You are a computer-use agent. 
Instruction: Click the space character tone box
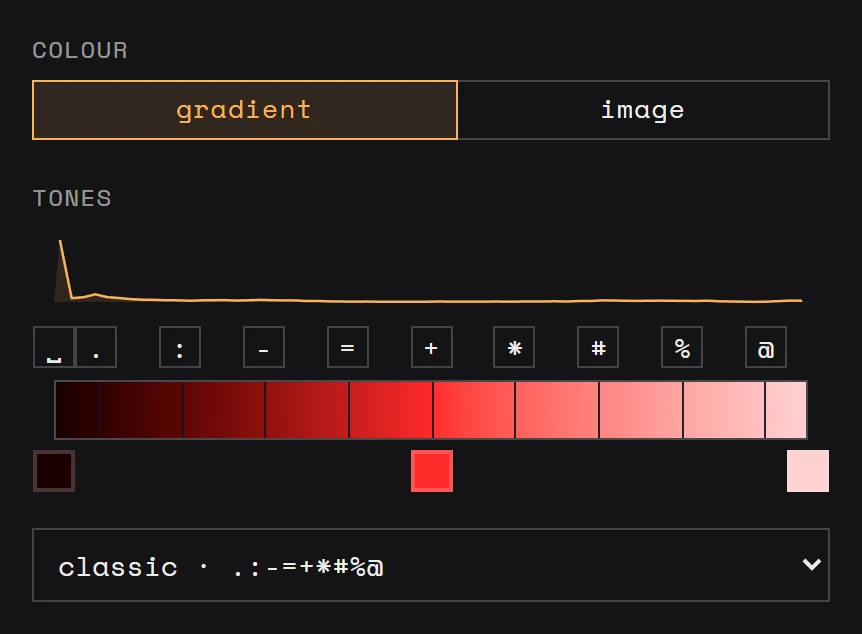click(54, 347)
